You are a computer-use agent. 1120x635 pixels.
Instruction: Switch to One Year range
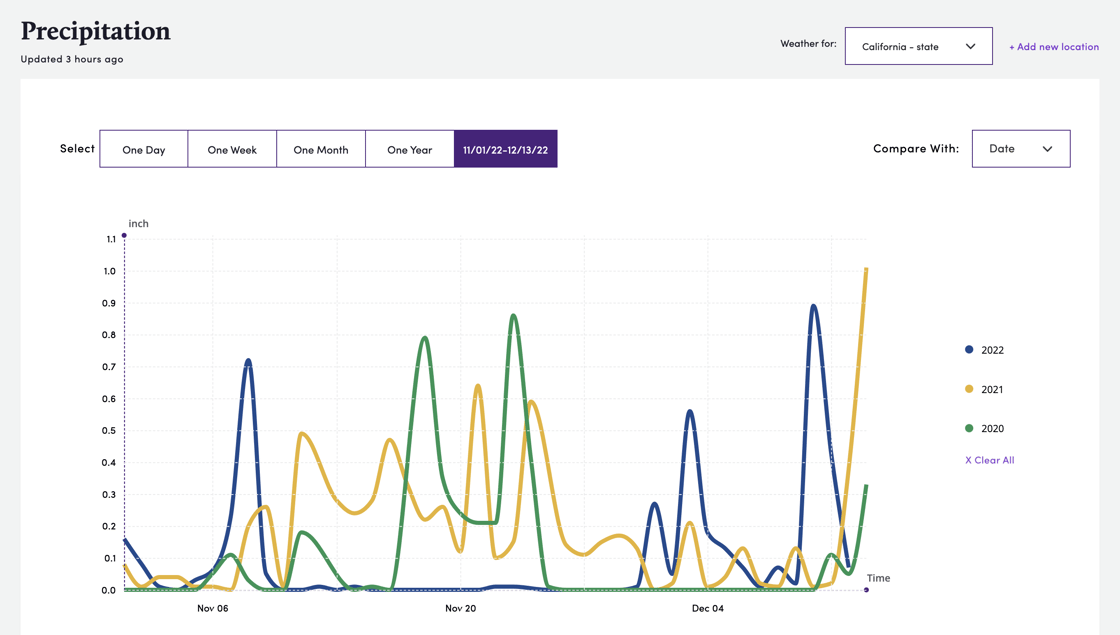(410, 149)
